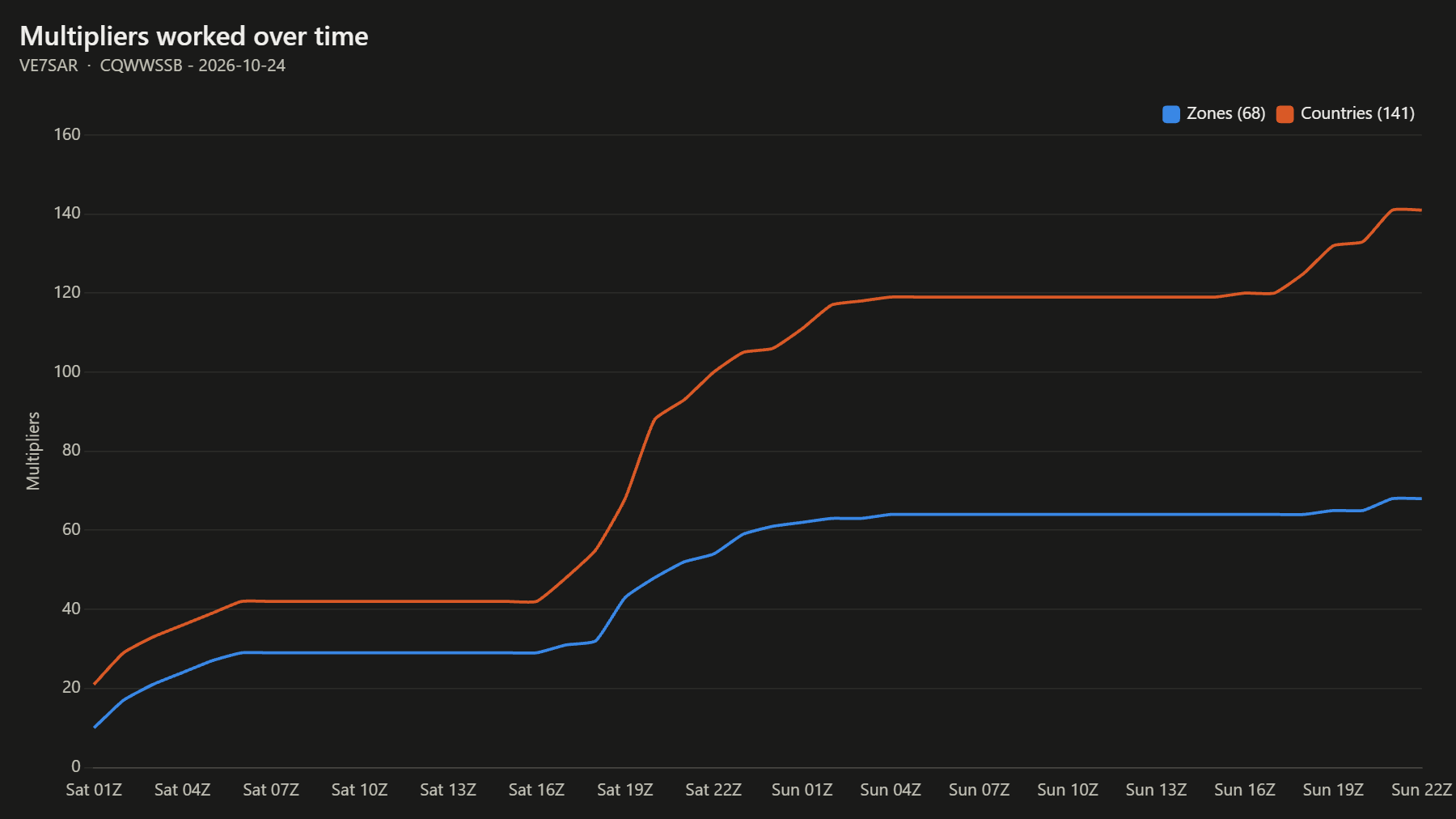Click the 120 y-axis tick label
This screenshot has width=1456, height=819.
click(67, 292)
